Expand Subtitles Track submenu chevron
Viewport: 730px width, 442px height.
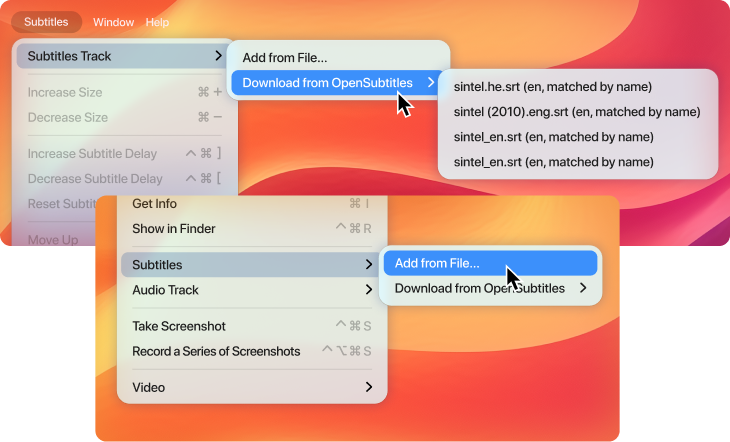[x=218, y=56]
